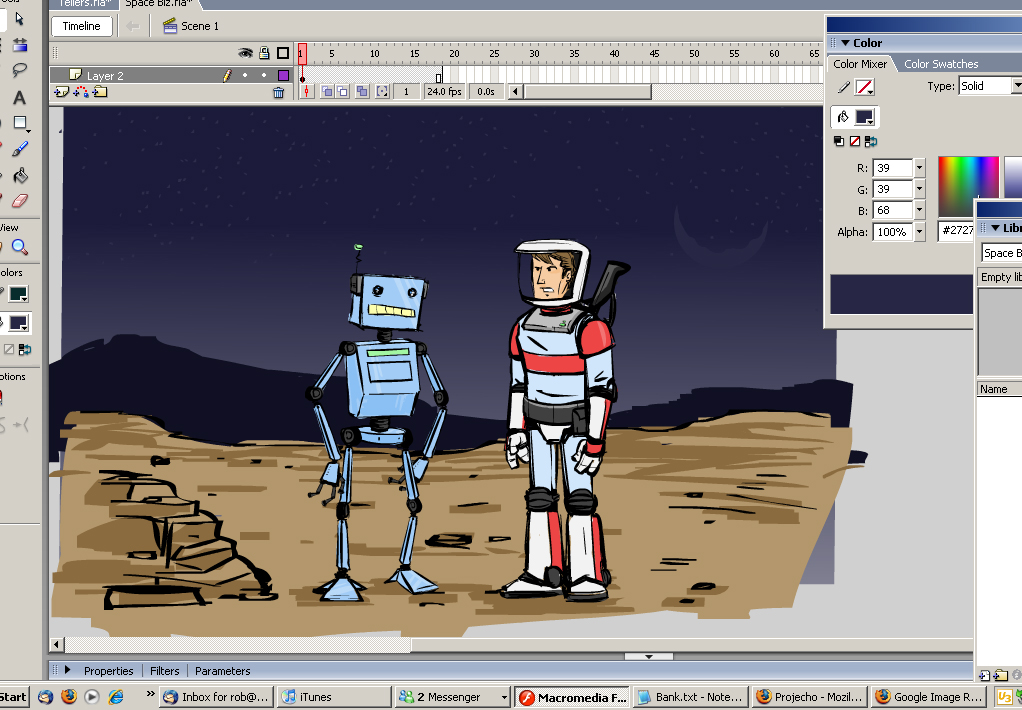Click the Timeline button
This screenshot has width=1022, height=710.
coord(81,26)
